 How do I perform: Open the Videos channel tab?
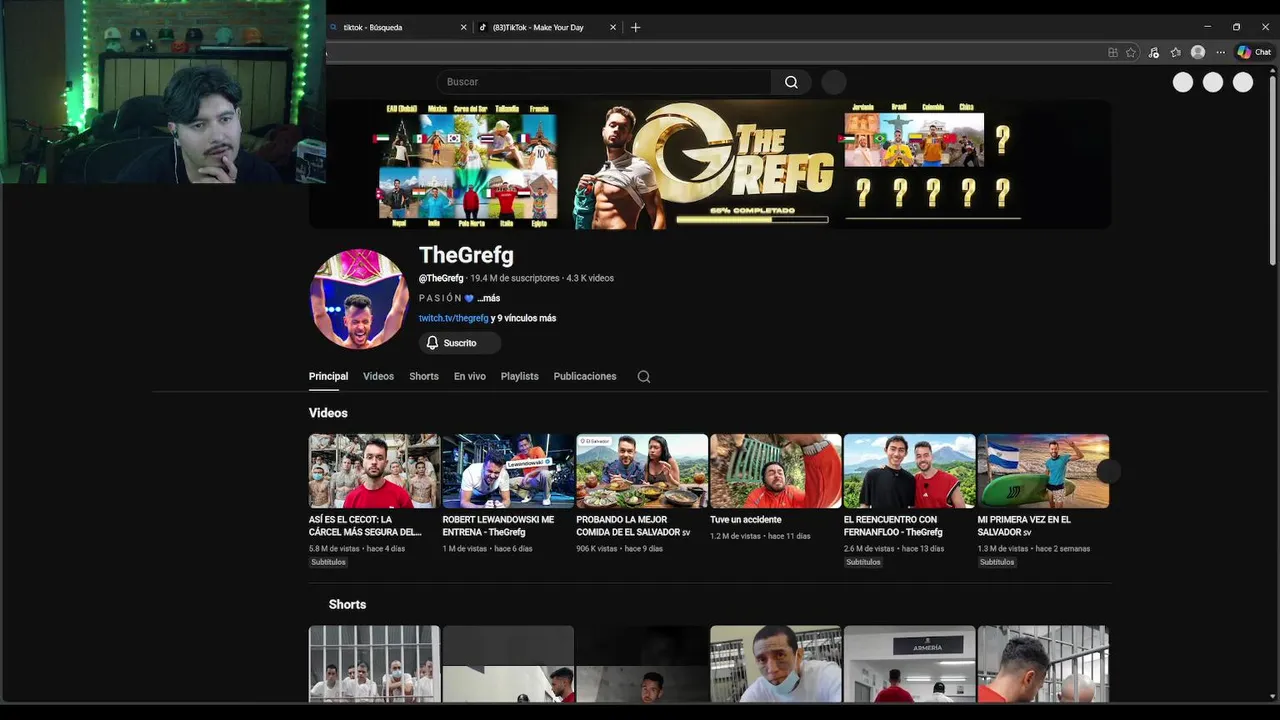378,376
